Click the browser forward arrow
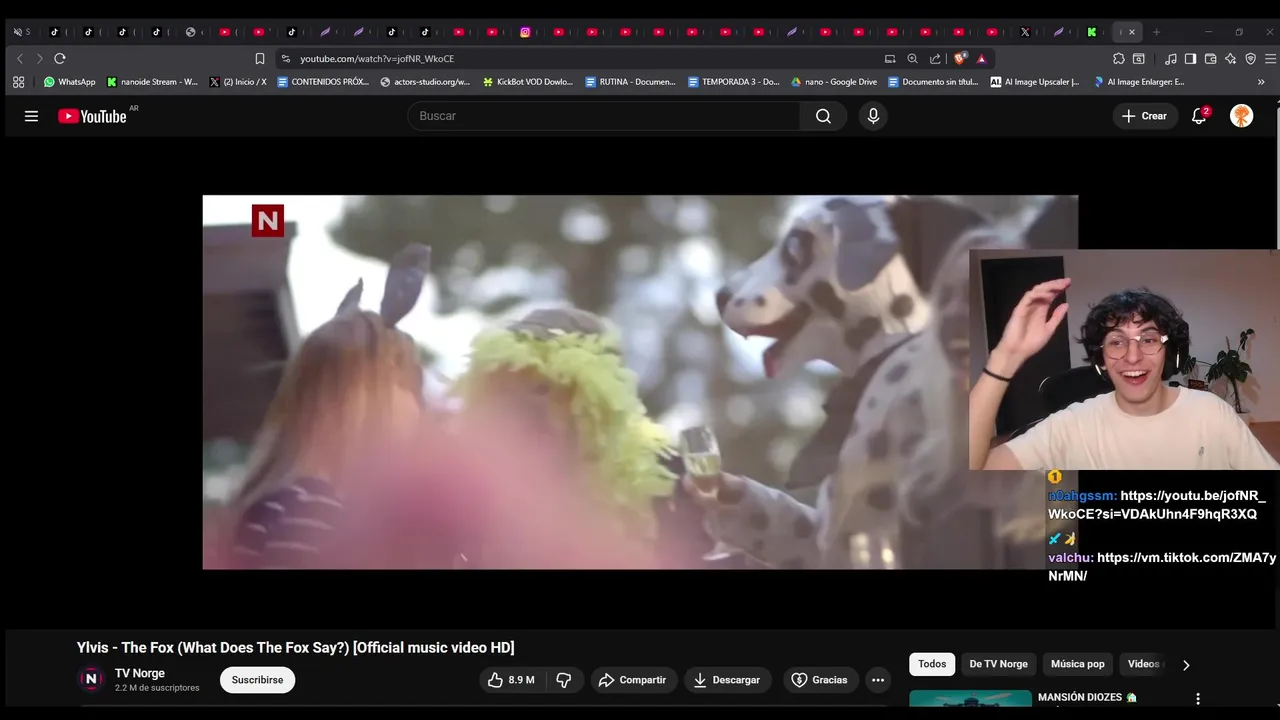The image size is (1280, 720). click(39, 59)
